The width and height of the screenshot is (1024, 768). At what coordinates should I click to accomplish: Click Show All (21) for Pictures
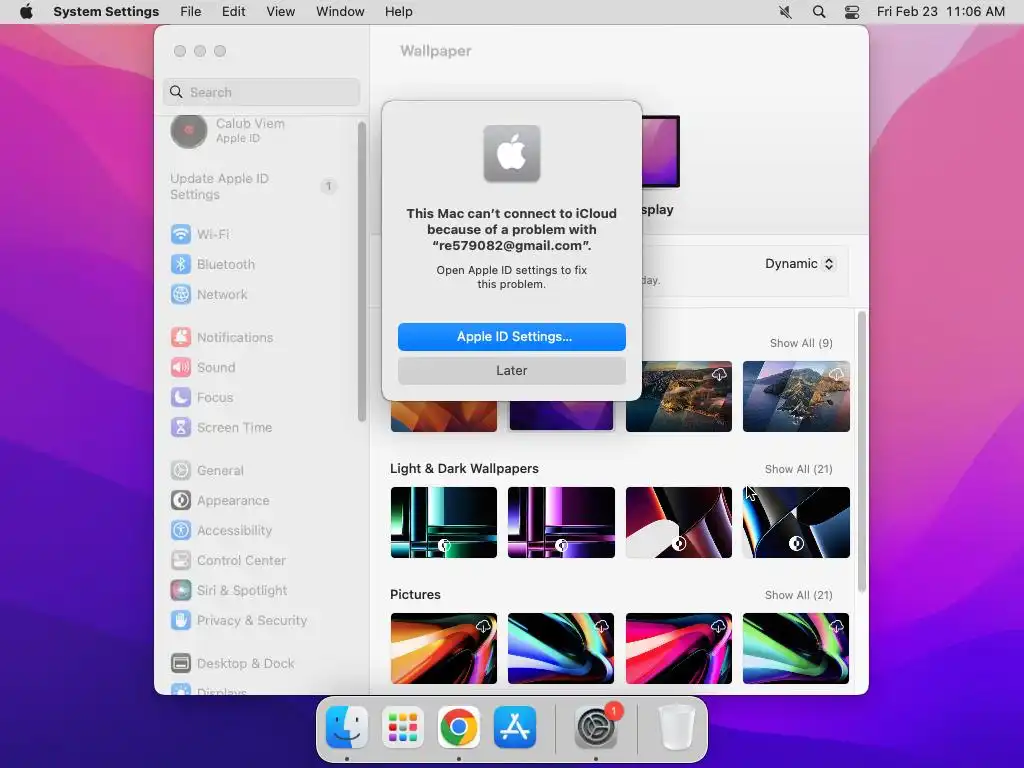(x=799, y=595)
